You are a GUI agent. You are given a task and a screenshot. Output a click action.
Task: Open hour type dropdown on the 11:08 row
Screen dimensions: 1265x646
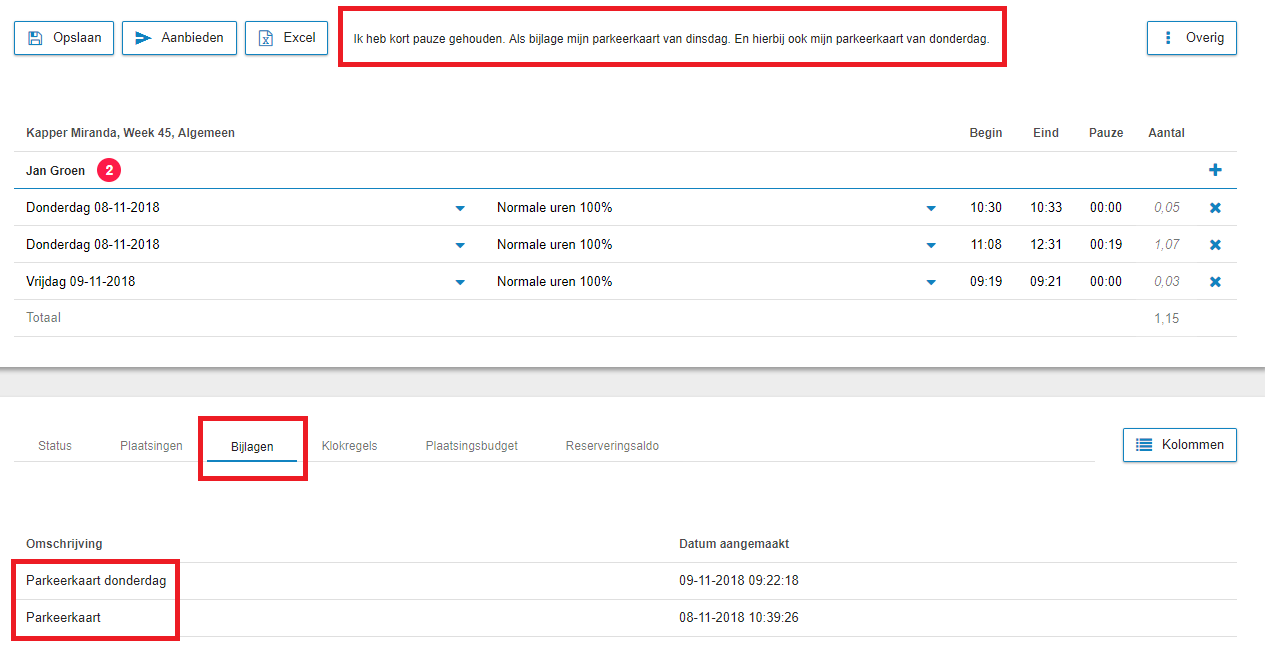pyautogui.click(x=931, y=245)
